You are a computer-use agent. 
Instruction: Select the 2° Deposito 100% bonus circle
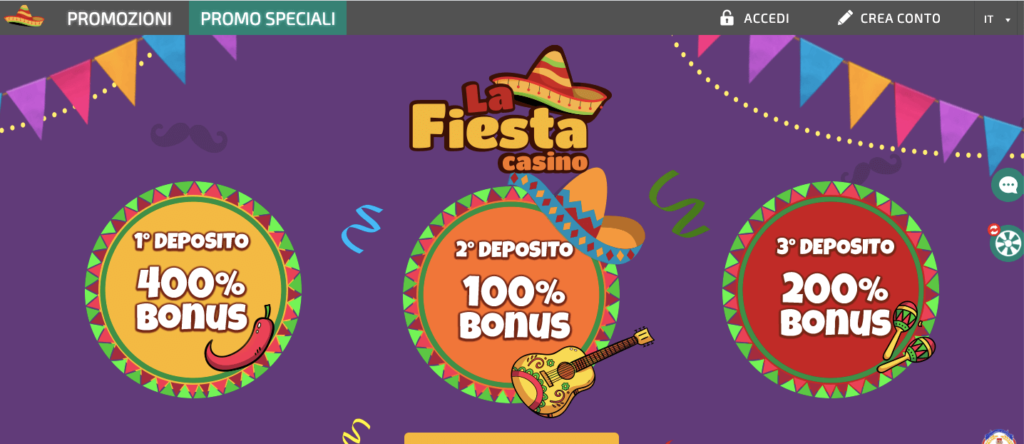tap(511, 294)
